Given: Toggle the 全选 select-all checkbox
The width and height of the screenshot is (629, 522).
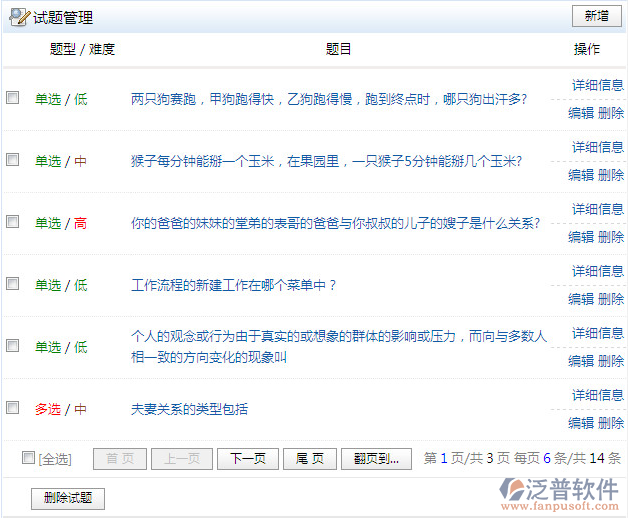Looking at the screenshot, I should point(28,457).
